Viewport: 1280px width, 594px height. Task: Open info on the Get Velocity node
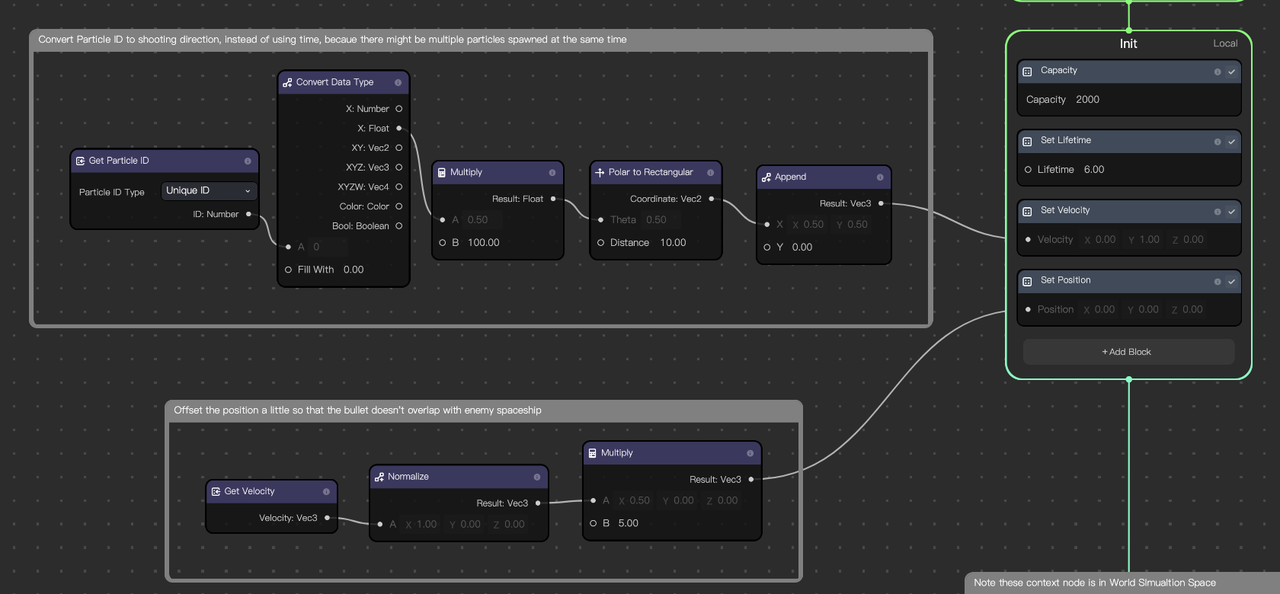tap(326, 492)
